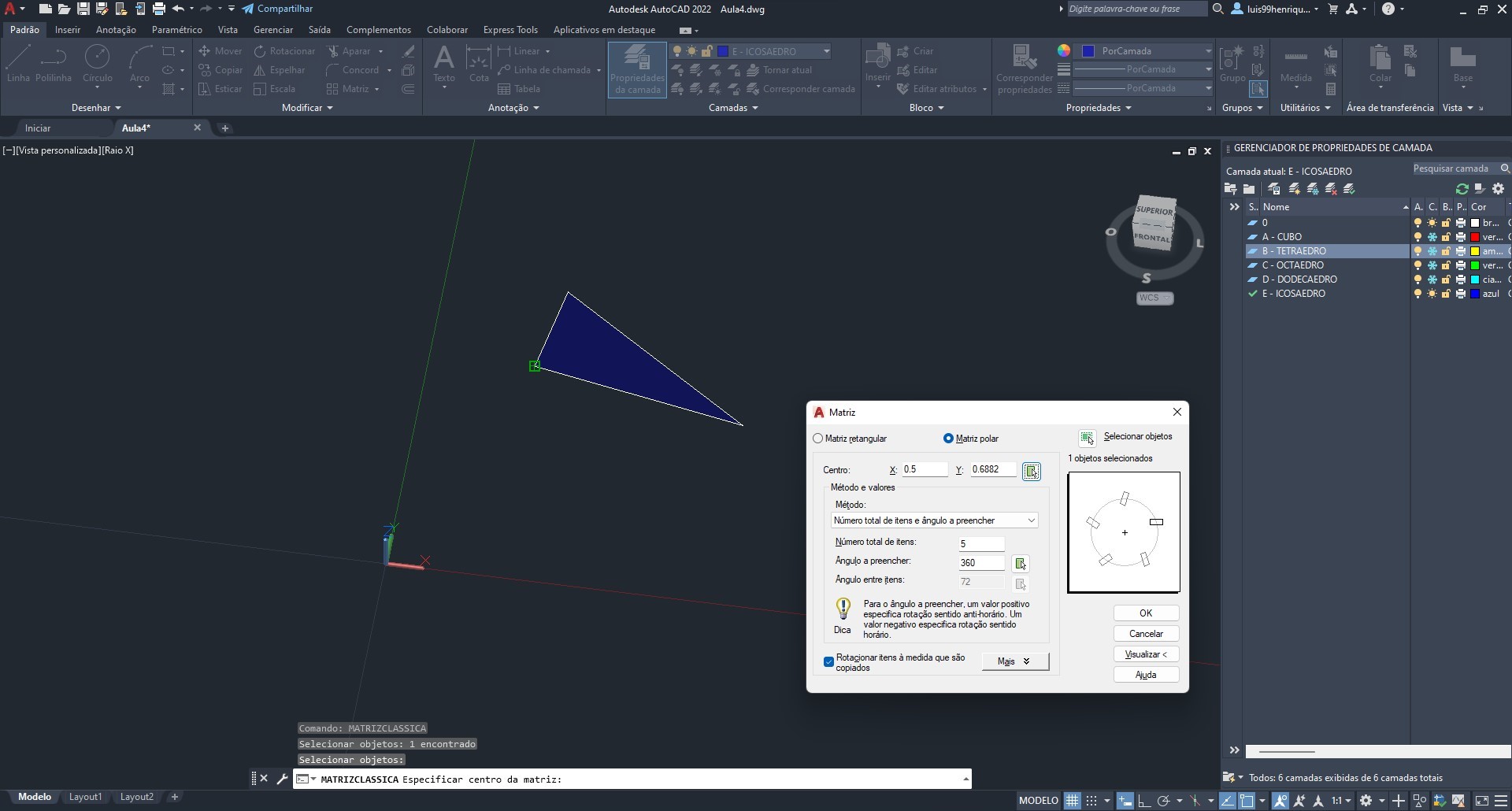Expand the Anotação panel

[x=513, y=108]
